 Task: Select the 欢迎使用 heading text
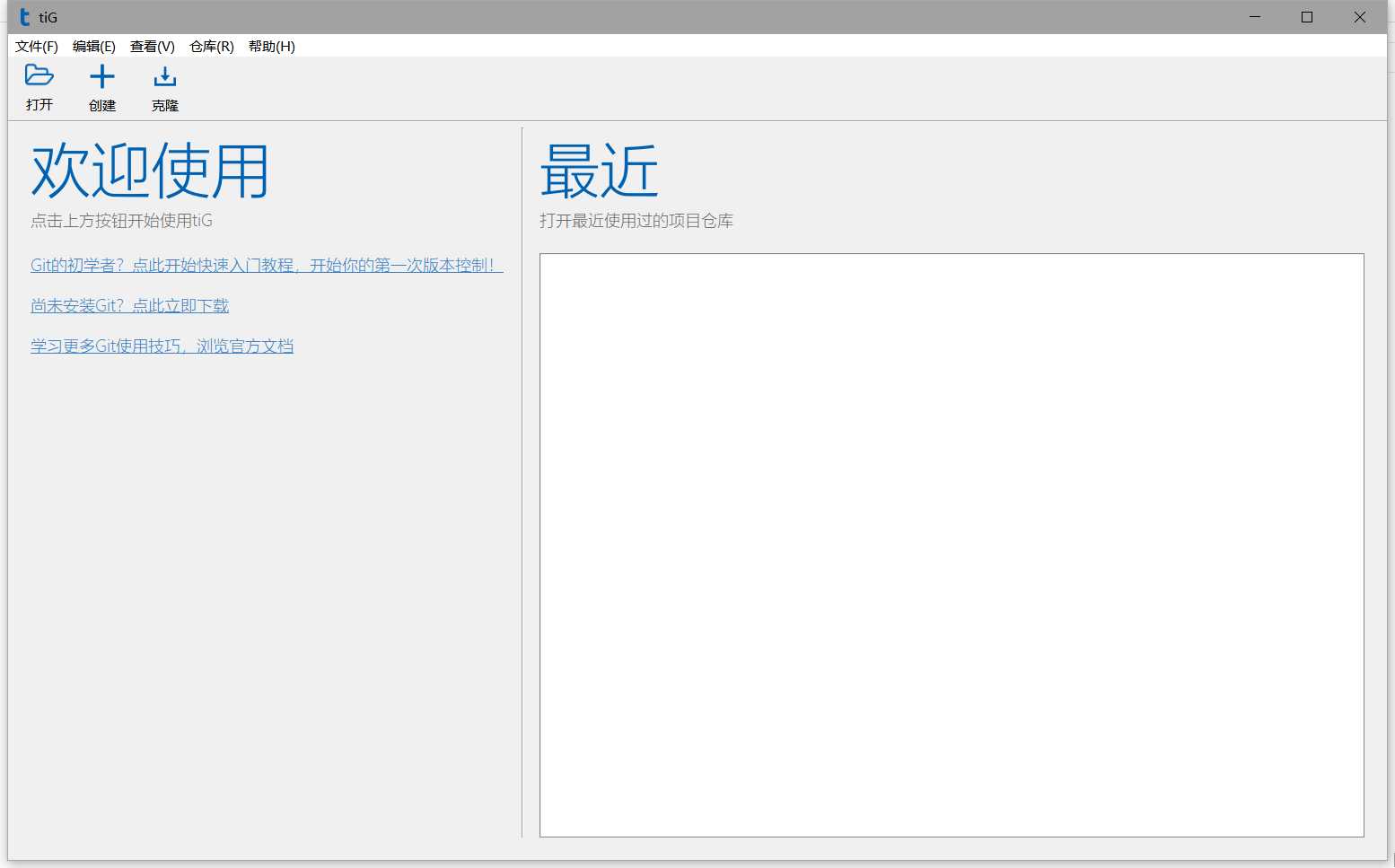tap(150, 171)
